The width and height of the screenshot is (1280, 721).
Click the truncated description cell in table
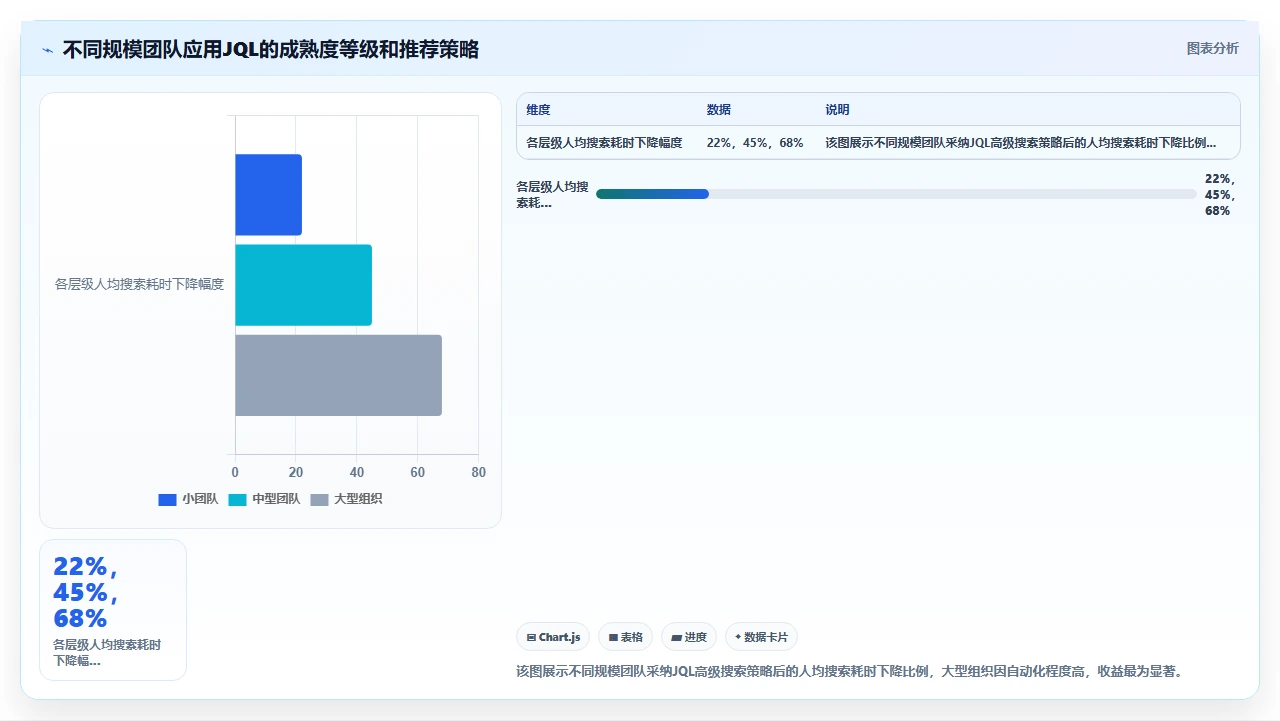(1021, 143)
